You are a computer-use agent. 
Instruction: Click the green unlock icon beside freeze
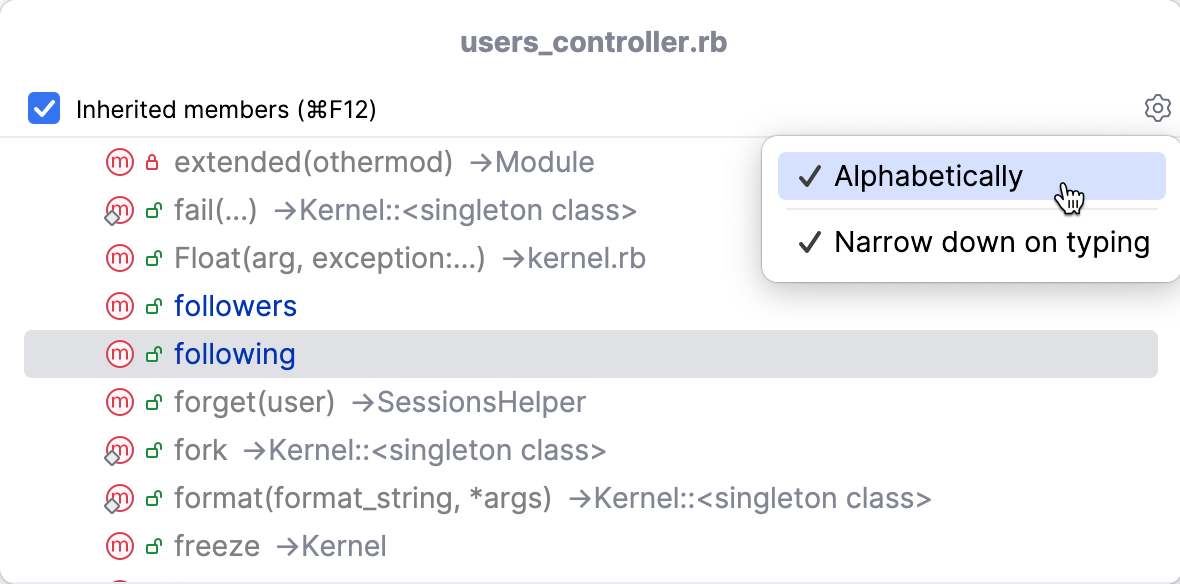154,546
